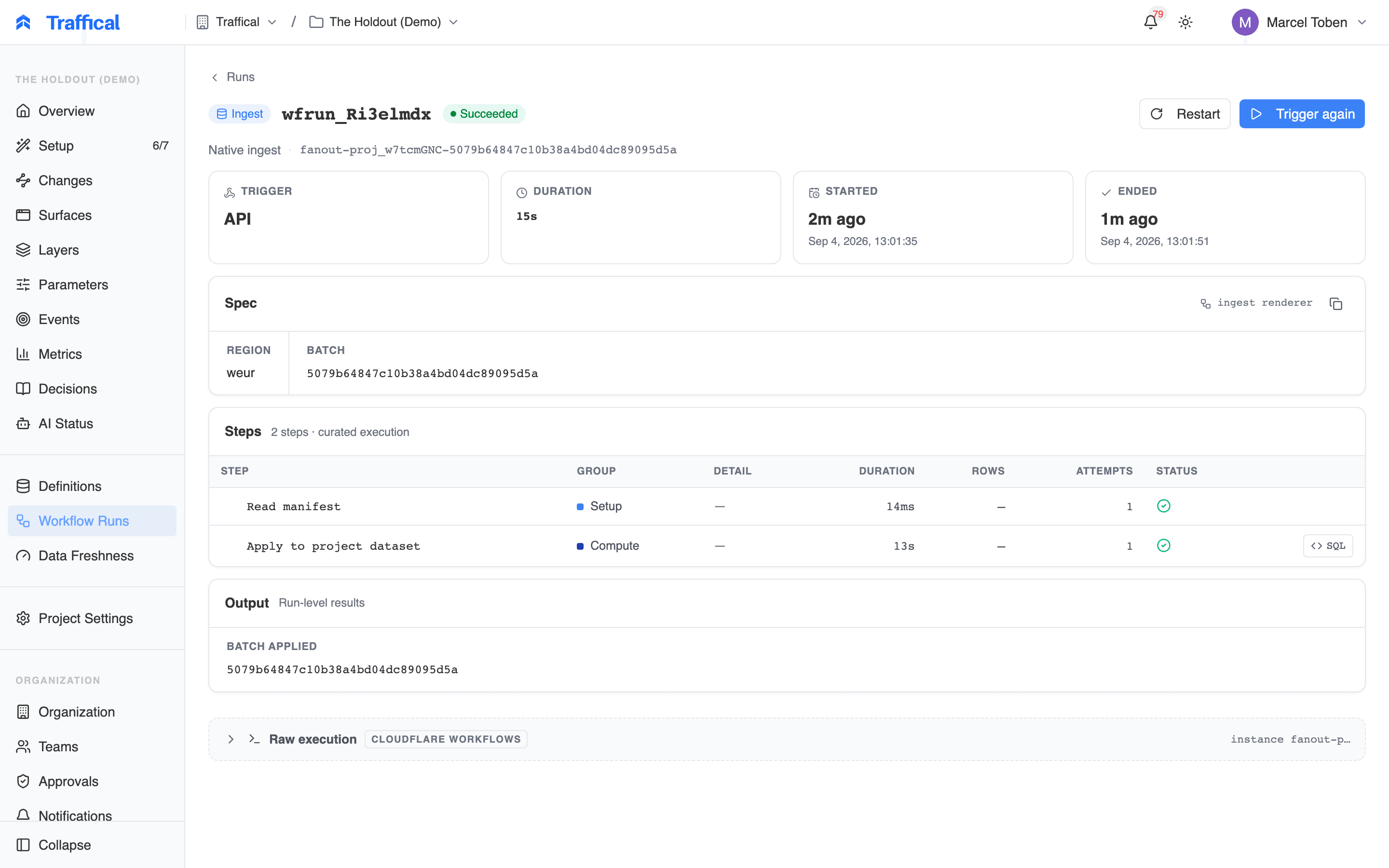This screenshot has height=868, width=1389.
Task: Click the Ingest tag badge
Action: (239, 114)
